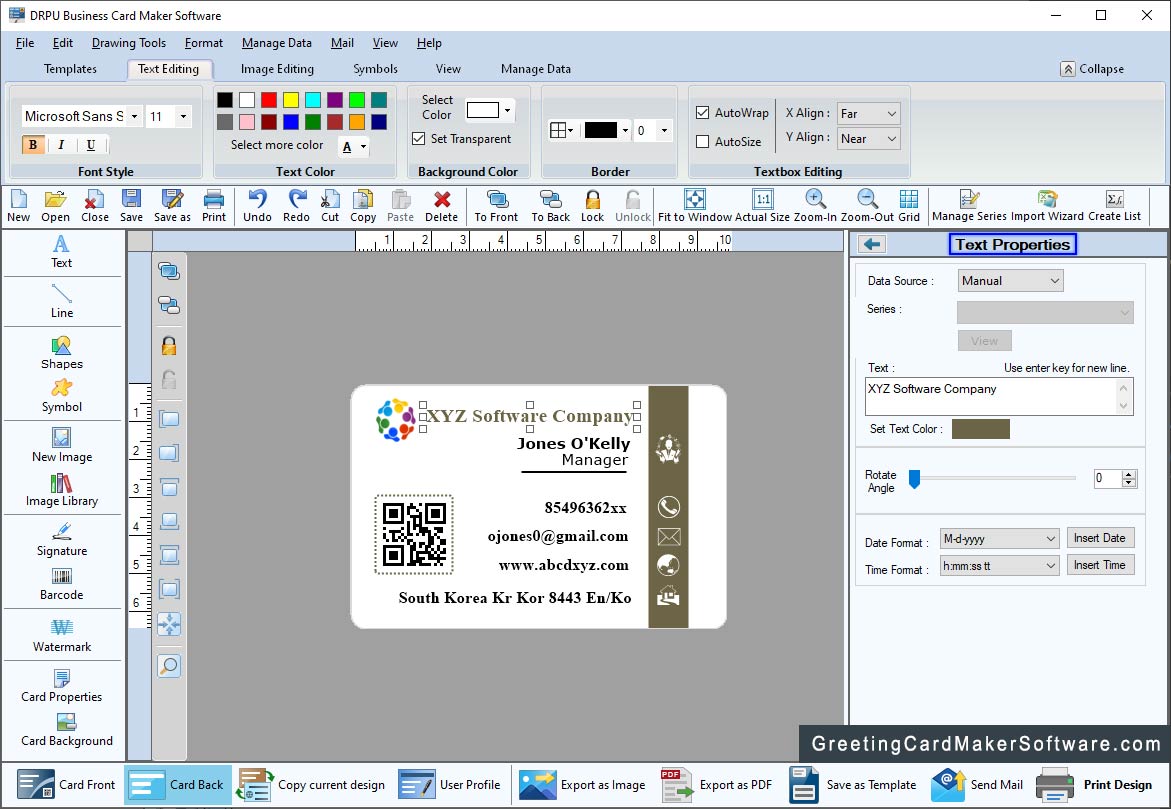
Task: Pick the red text color swatch
Action: click(x=269, y=100)
